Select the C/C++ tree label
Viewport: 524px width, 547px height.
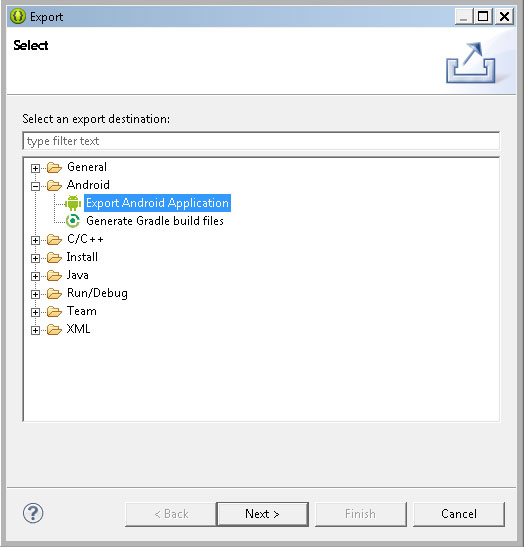coord(85,239)
